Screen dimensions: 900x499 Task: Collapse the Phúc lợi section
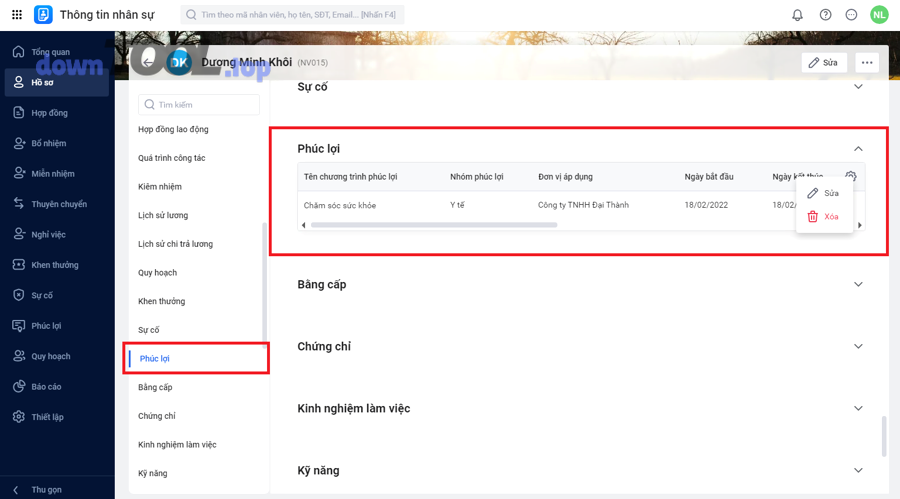tap(858, 149)
